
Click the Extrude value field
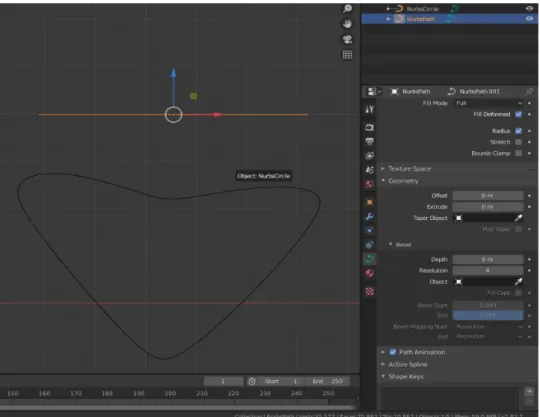click(488, 207)
